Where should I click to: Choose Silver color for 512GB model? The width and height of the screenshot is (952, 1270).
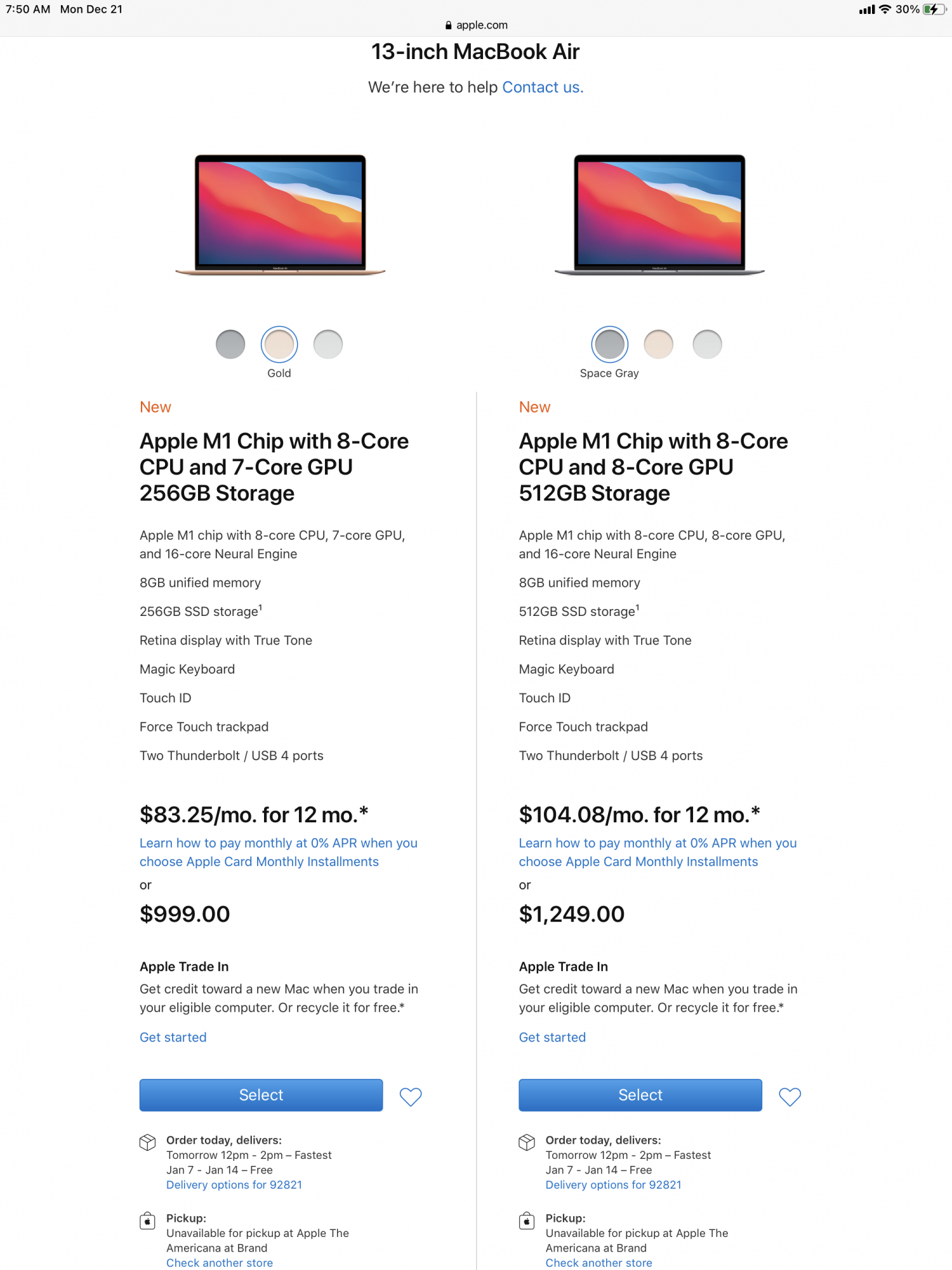pyautogui.click(x=707, y=344)
